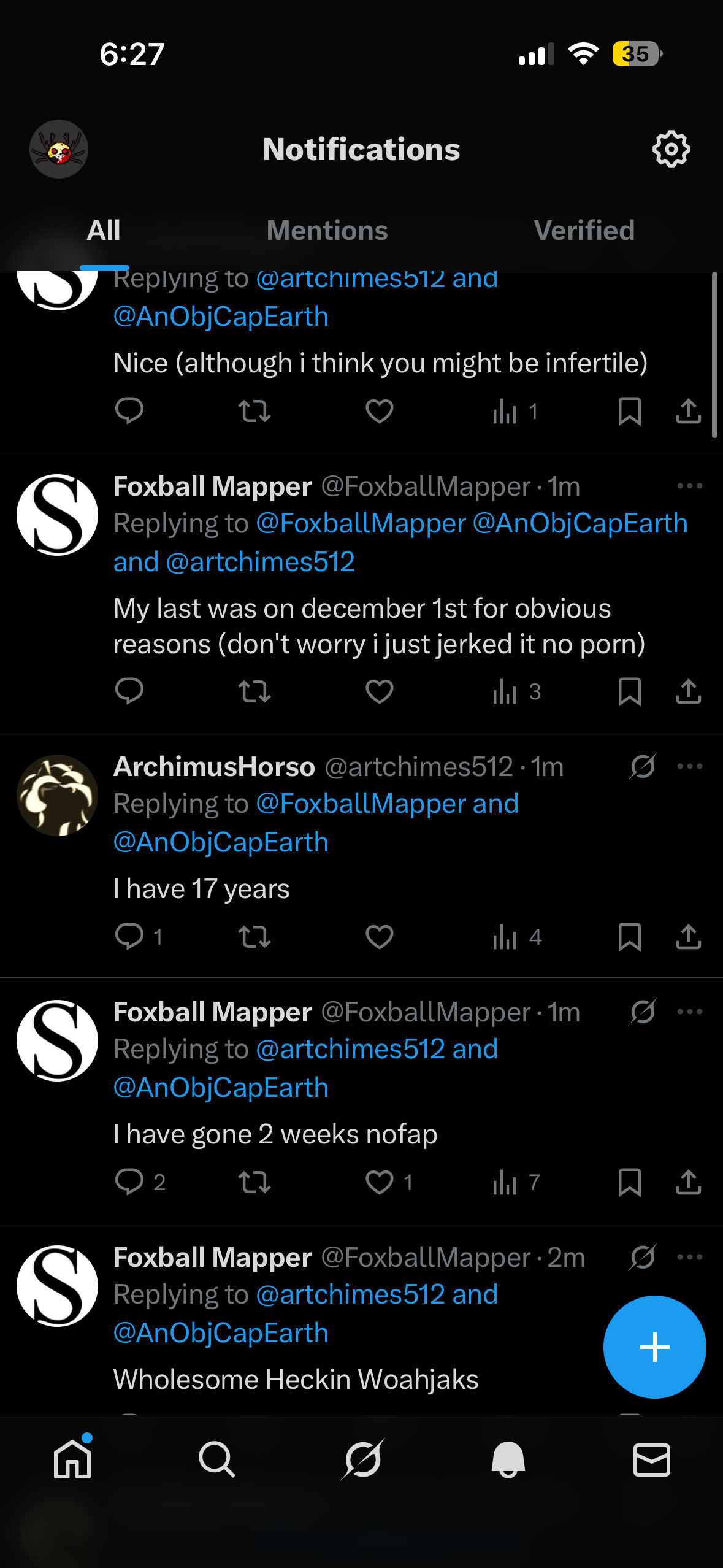This screenshot has height=1568, width=723.
Task: Bookmark the "I have gone 2 weeks nofap" post
Action: pyautogui.click(x=629, y=1182)
